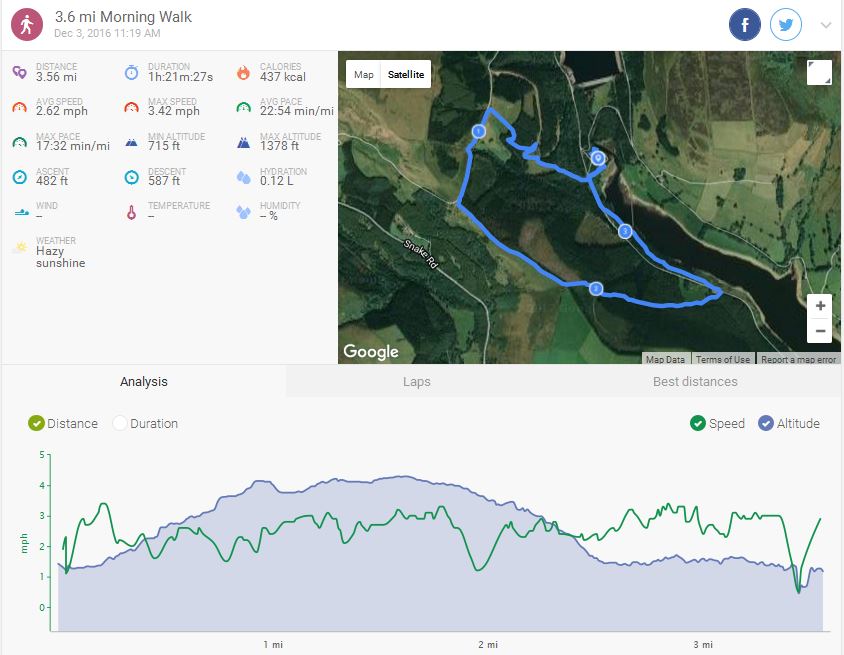
Task: Open the Terms of Use link
Action: [x=723, y=359]
